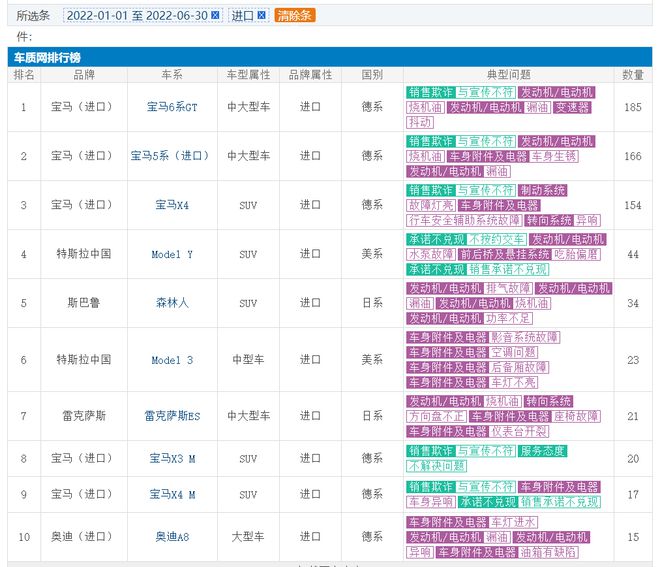
Task: Select the 后备厢故障 tag in Model 3 row
Action: (x=519, y=367)
